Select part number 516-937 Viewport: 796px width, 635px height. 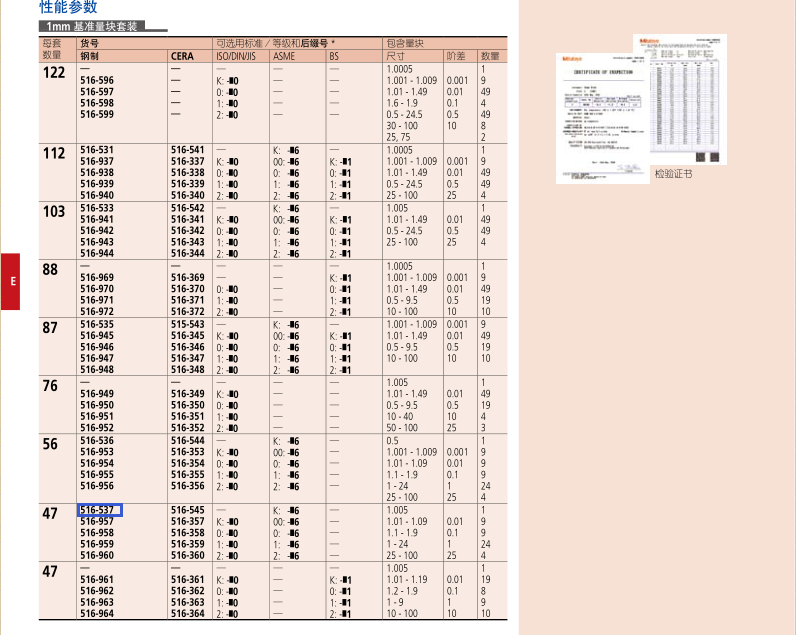click(97, 161)
